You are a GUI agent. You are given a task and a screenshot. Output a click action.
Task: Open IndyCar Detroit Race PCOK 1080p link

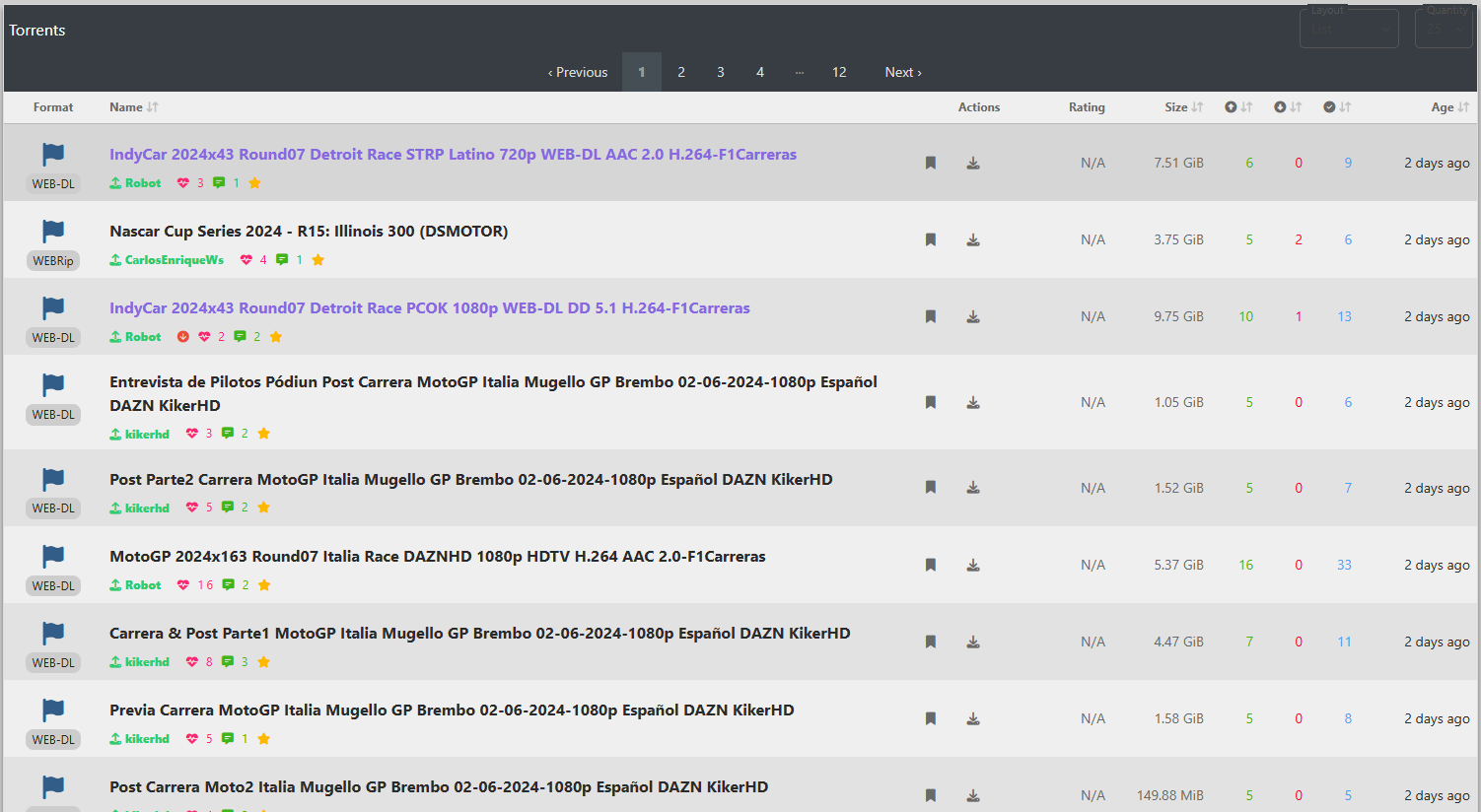click(x=430, y=308)
